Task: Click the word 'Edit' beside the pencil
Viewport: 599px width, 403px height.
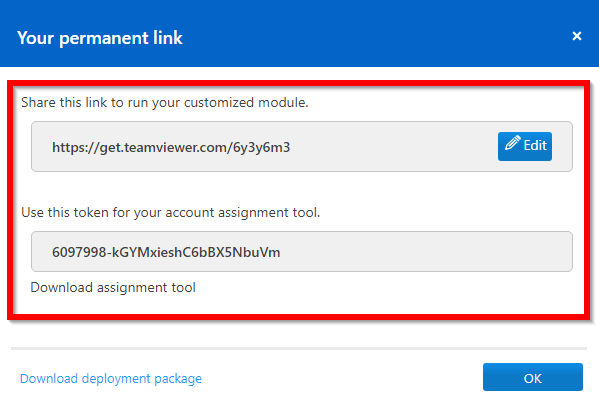Action: (x=535, y=146)
